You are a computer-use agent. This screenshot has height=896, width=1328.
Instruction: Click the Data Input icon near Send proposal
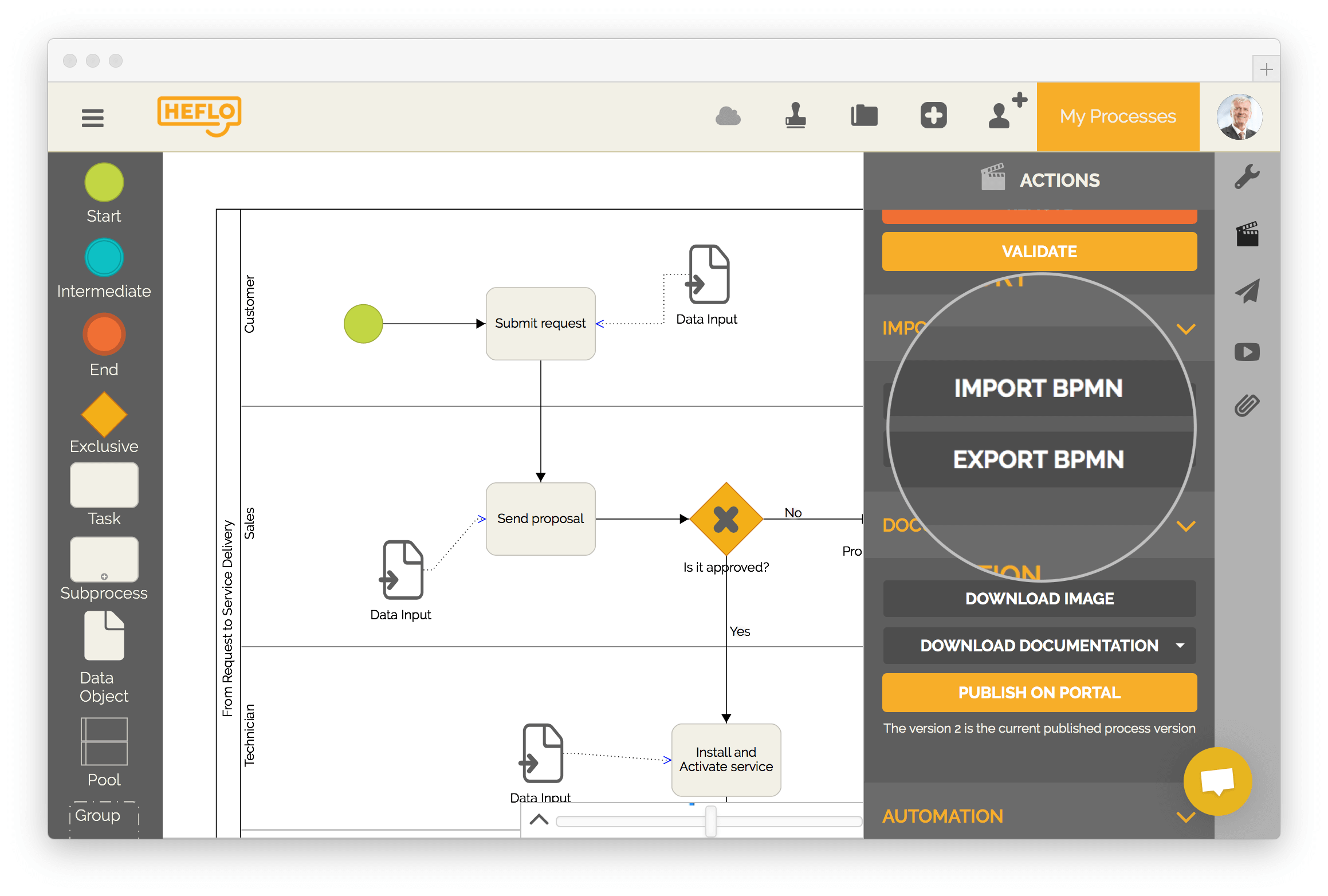(x=402, y=570)
